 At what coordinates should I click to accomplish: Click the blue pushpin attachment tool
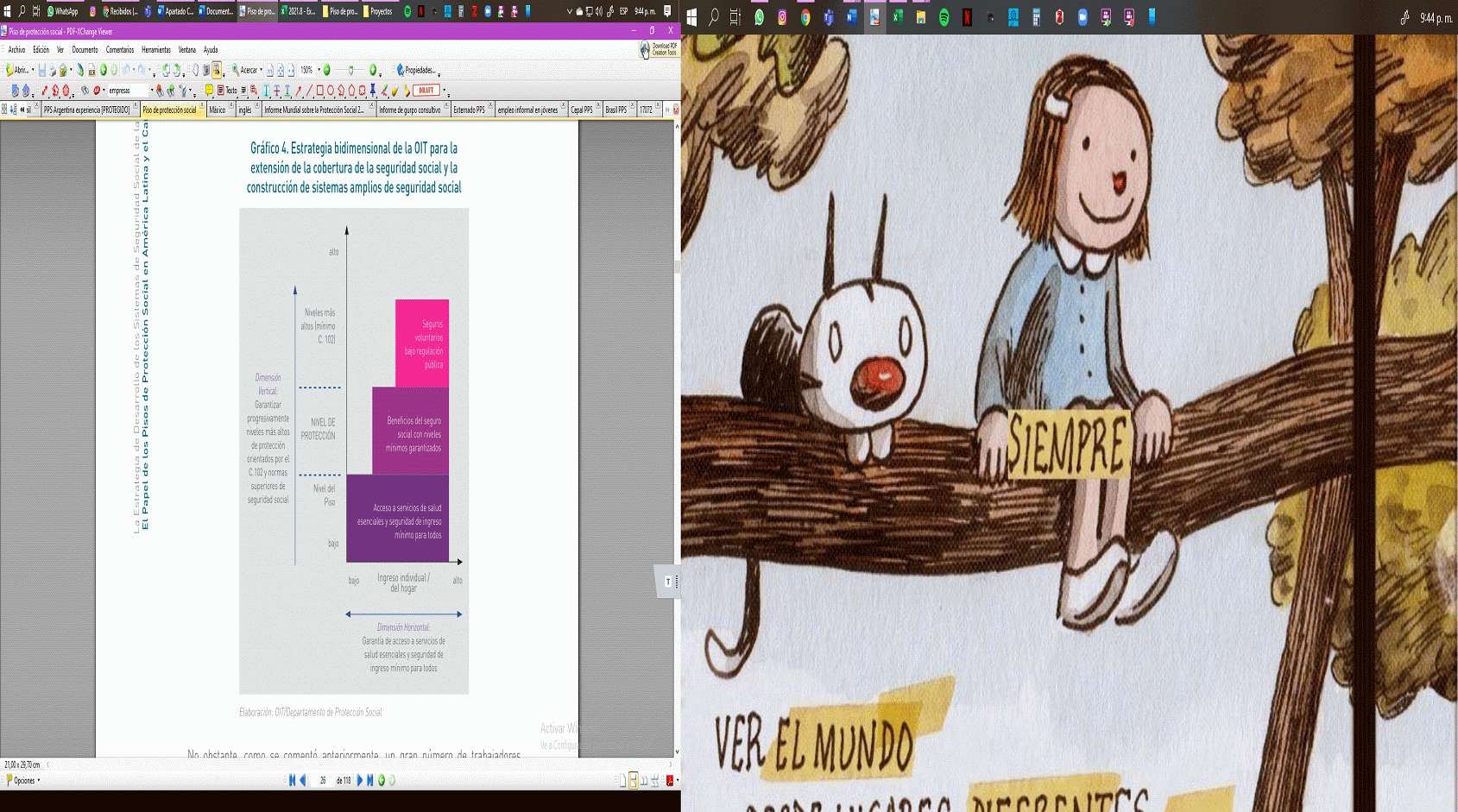[x=373, y=90]
